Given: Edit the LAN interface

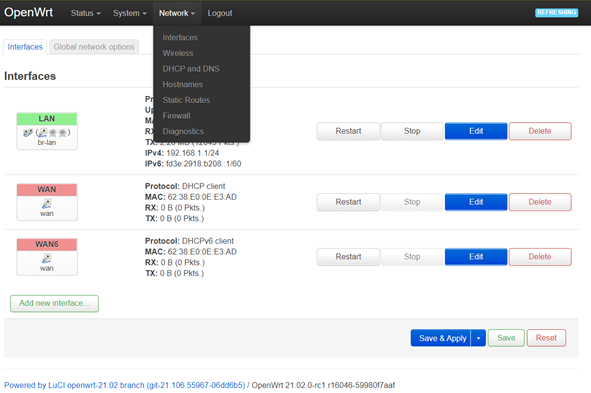Looking at the screenshot, I should [x=476, y=131].
